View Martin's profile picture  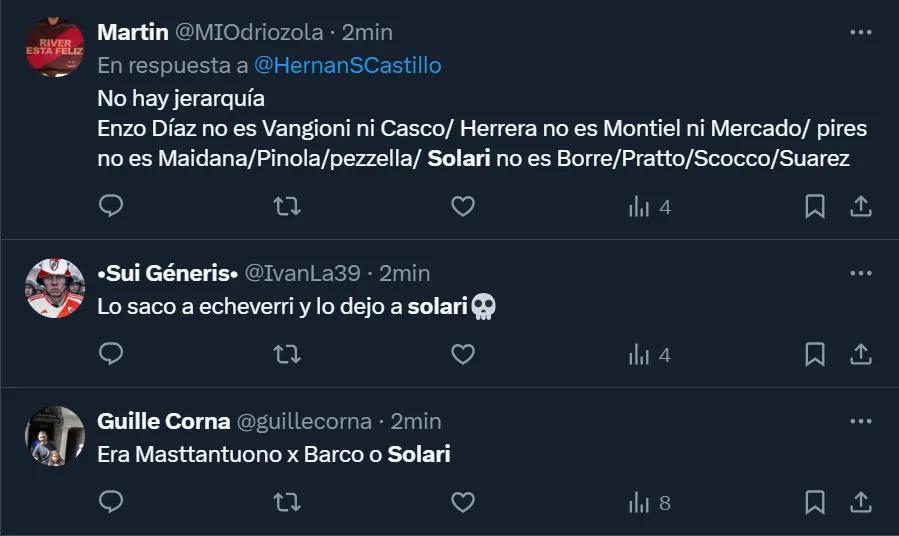[55, 47]
